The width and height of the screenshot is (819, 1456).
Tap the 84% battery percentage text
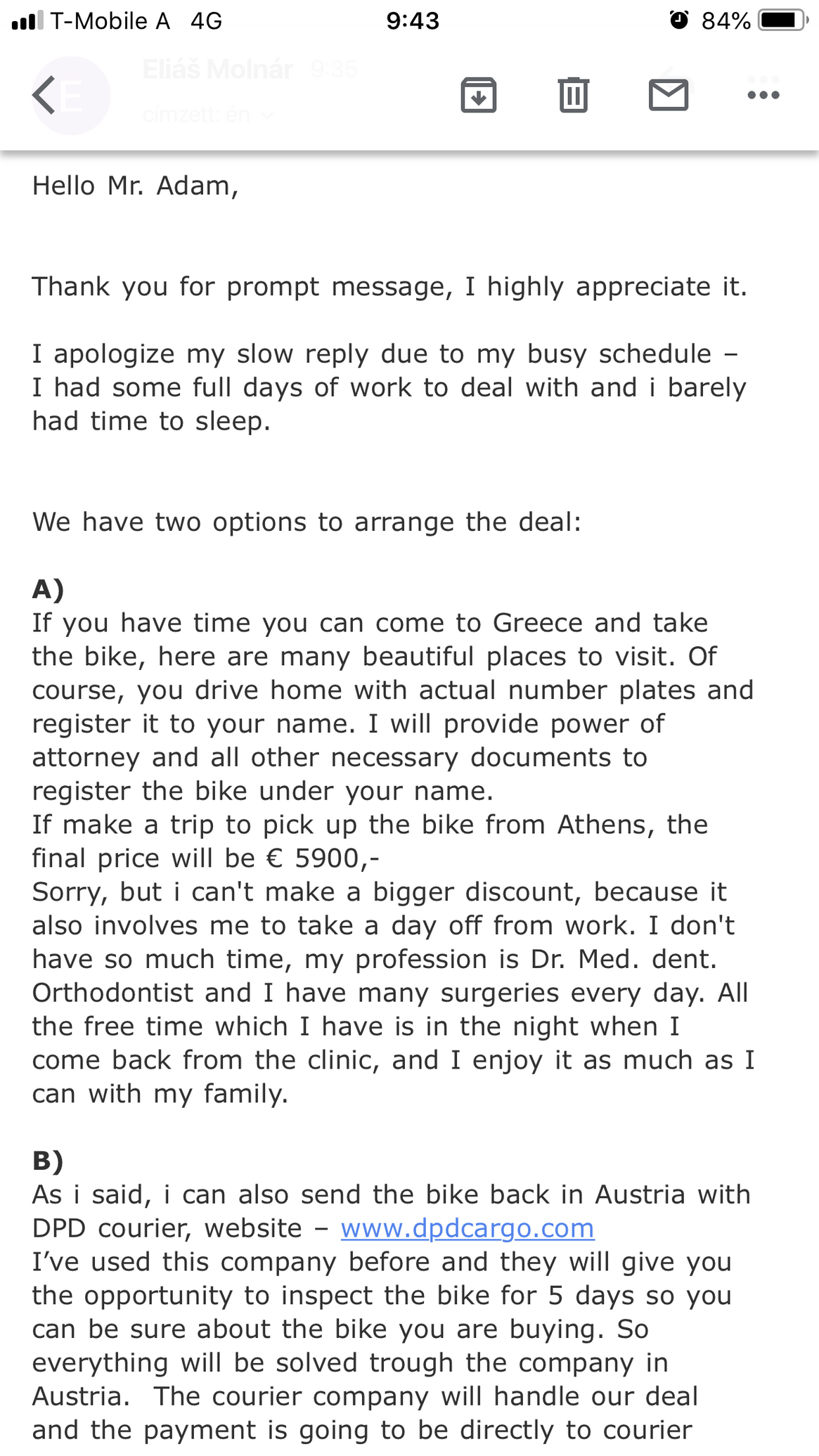(x=726, y=21)
